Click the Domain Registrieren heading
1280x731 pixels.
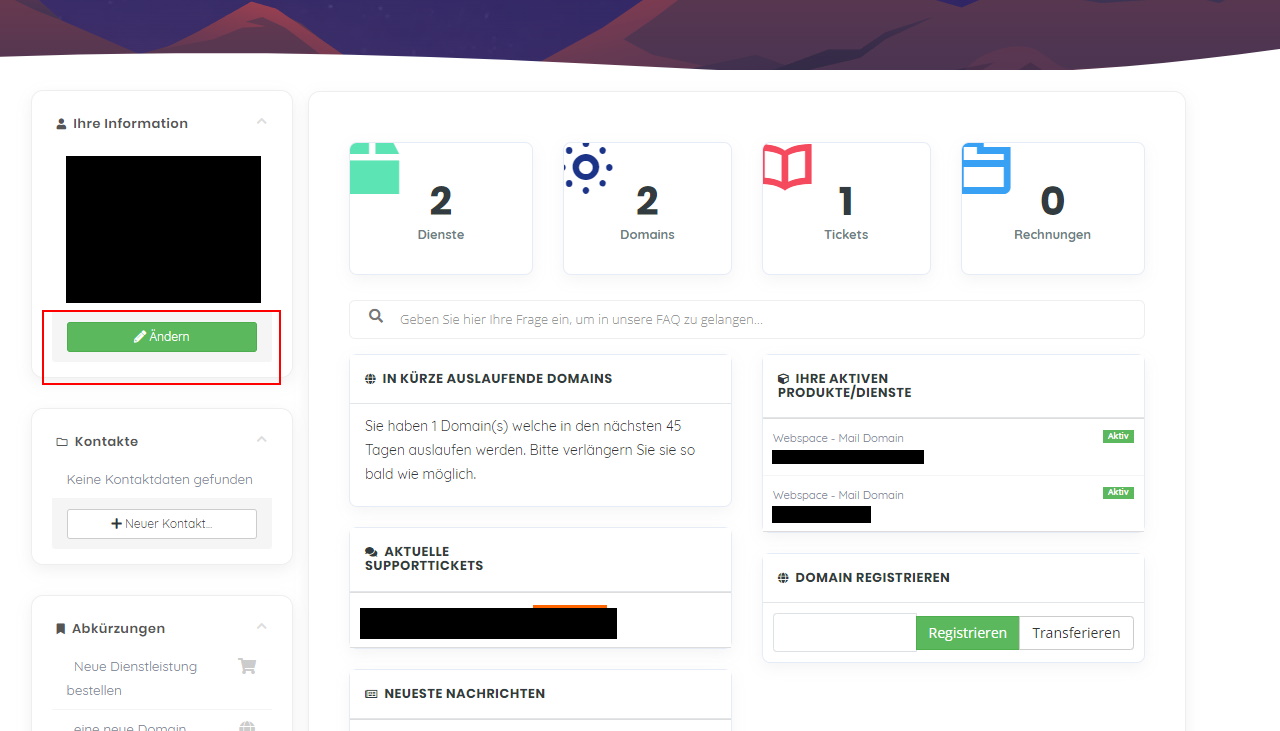872,578
